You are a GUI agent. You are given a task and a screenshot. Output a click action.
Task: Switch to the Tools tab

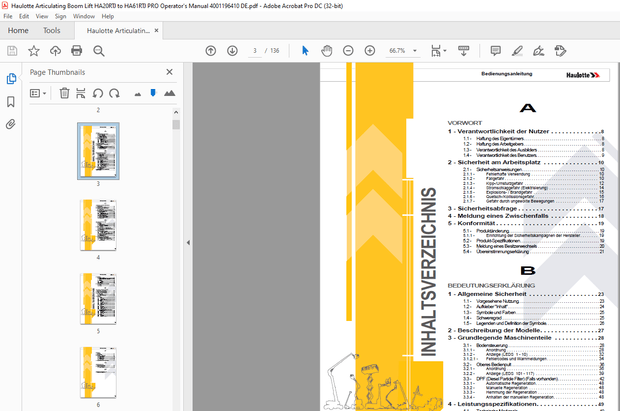click(52, 30)
